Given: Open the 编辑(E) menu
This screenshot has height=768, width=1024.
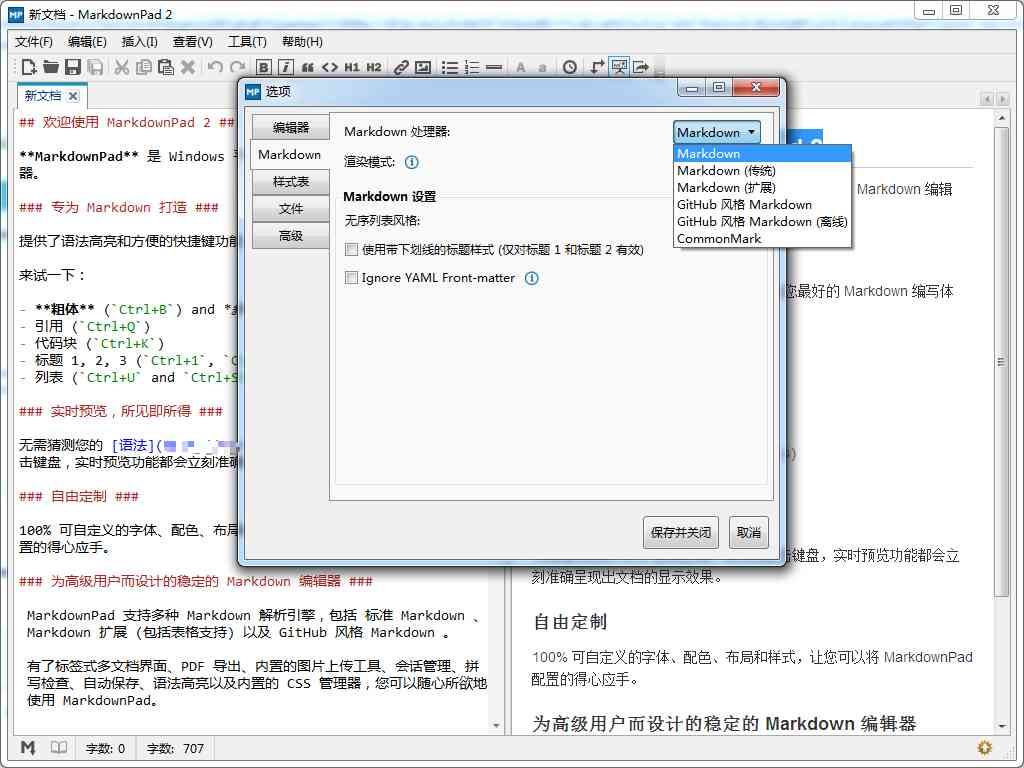Looking at the screenshot, I should tap(87, 42).
